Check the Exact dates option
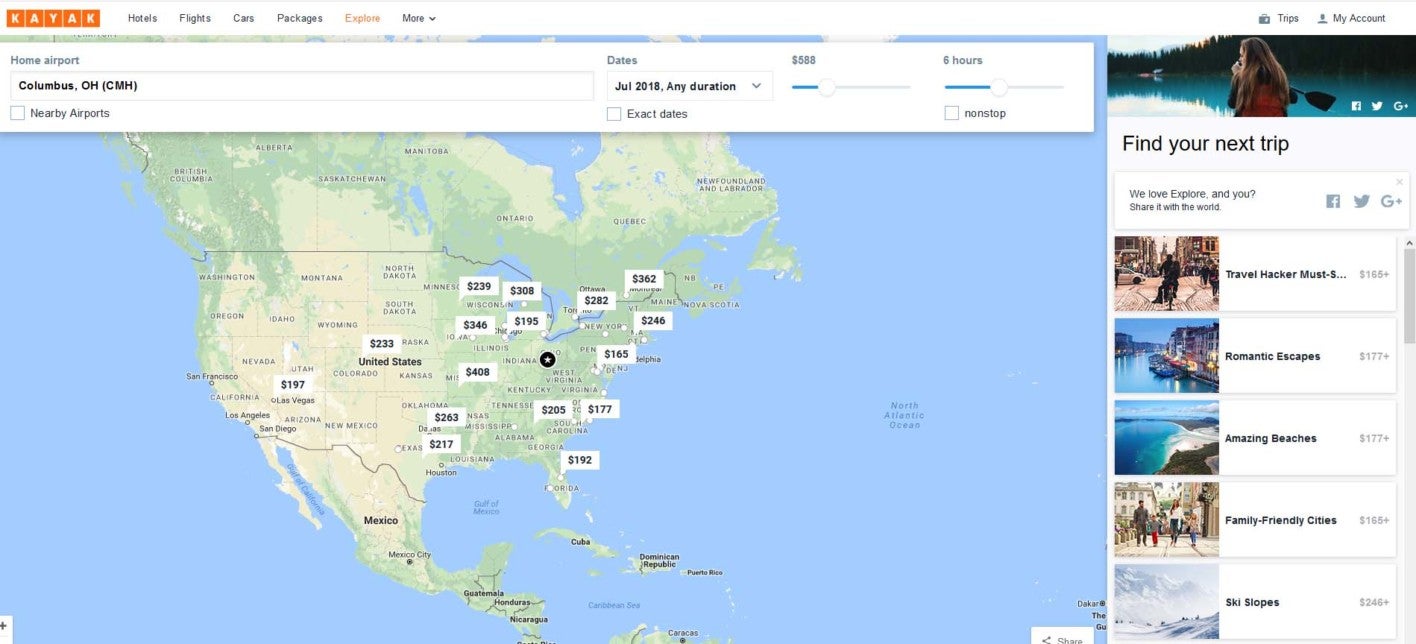Viewport: 1416px width, 644px height. (614, 114)
